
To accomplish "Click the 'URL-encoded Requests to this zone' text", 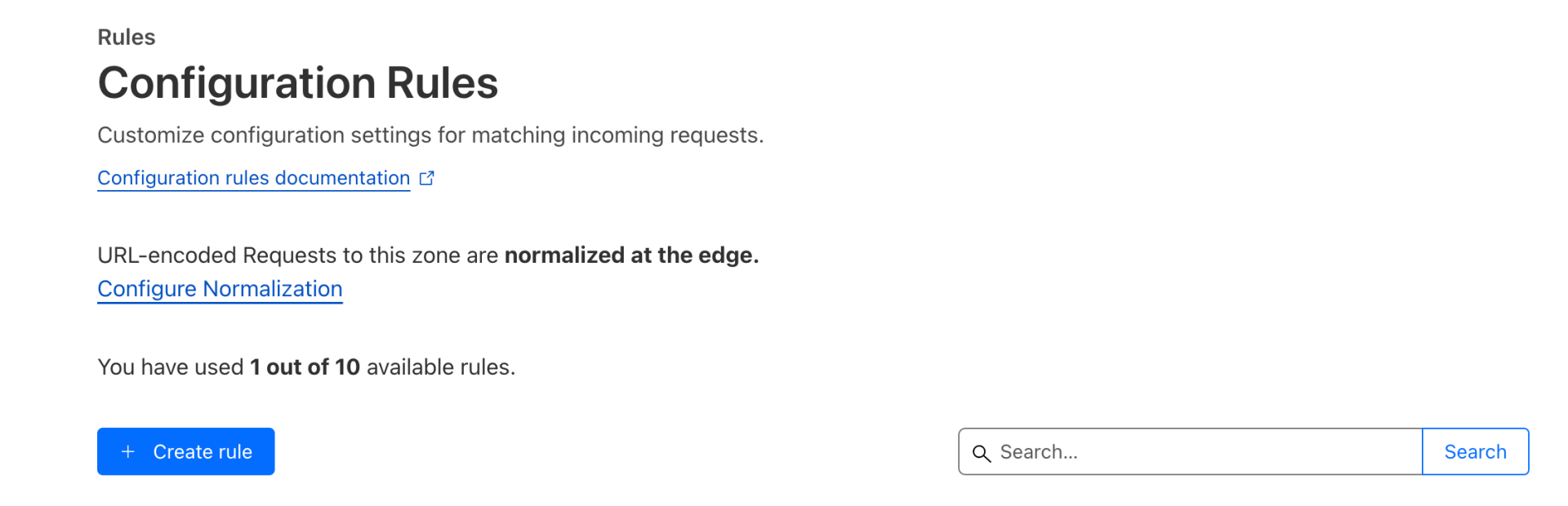I will click(x=297, y=255).
